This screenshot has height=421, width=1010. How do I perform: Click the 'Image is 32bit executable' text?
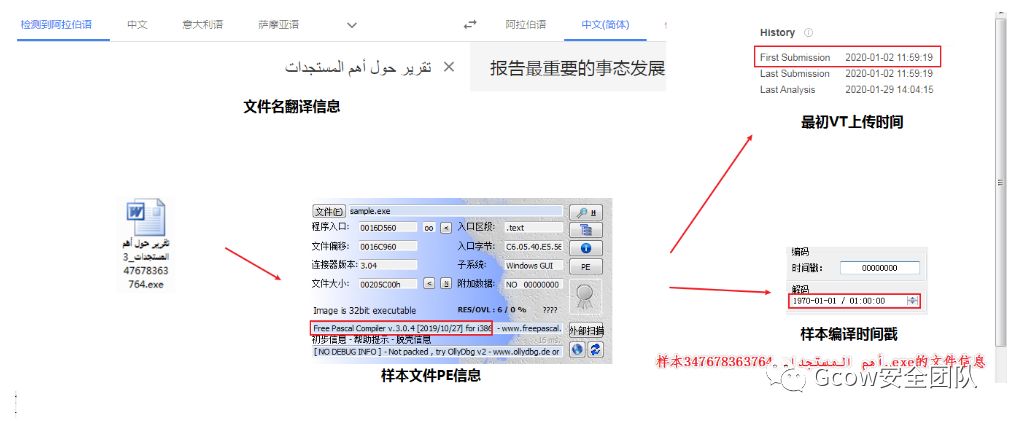(x=363, y=310)
